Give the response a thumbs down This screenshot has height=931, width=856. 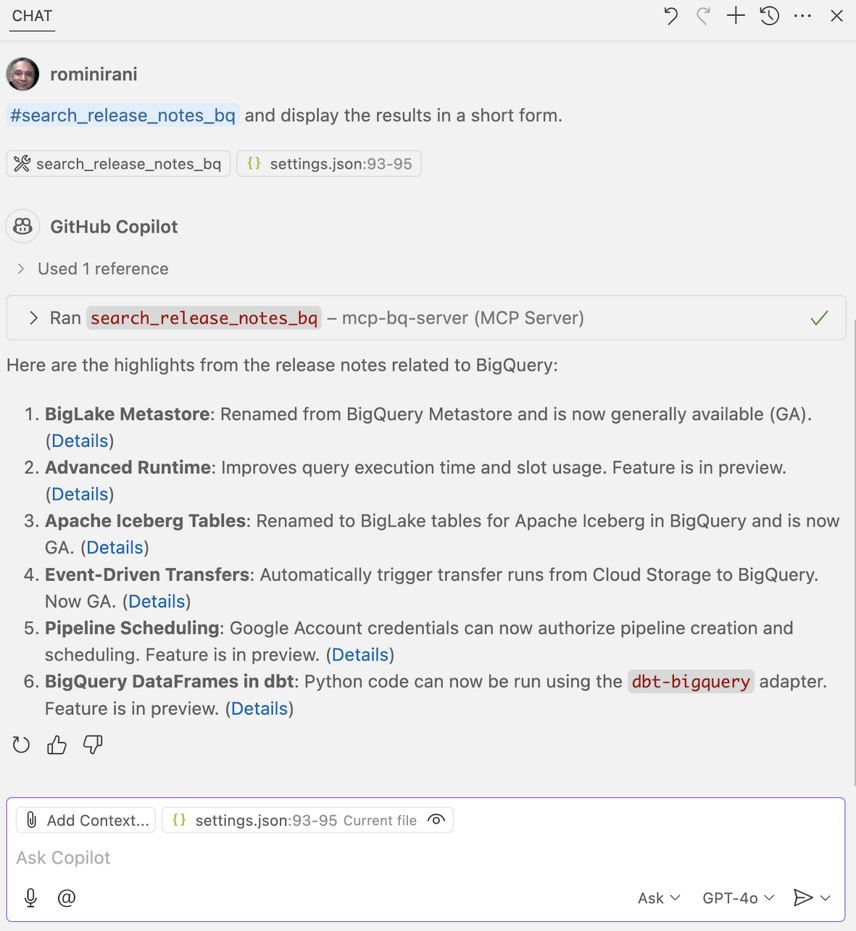(x=92, y=744)
